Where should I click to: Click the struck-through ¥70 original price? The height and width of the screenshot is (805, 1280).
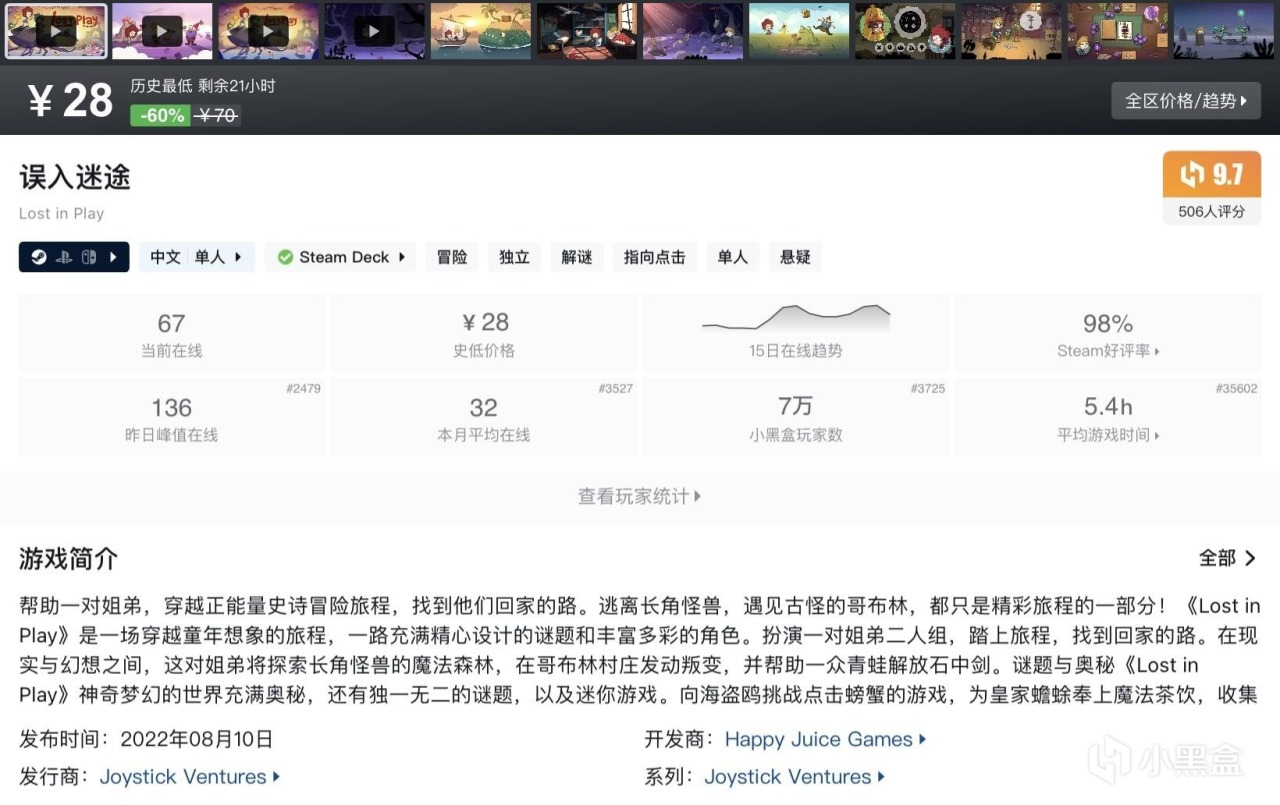[217, 116]
